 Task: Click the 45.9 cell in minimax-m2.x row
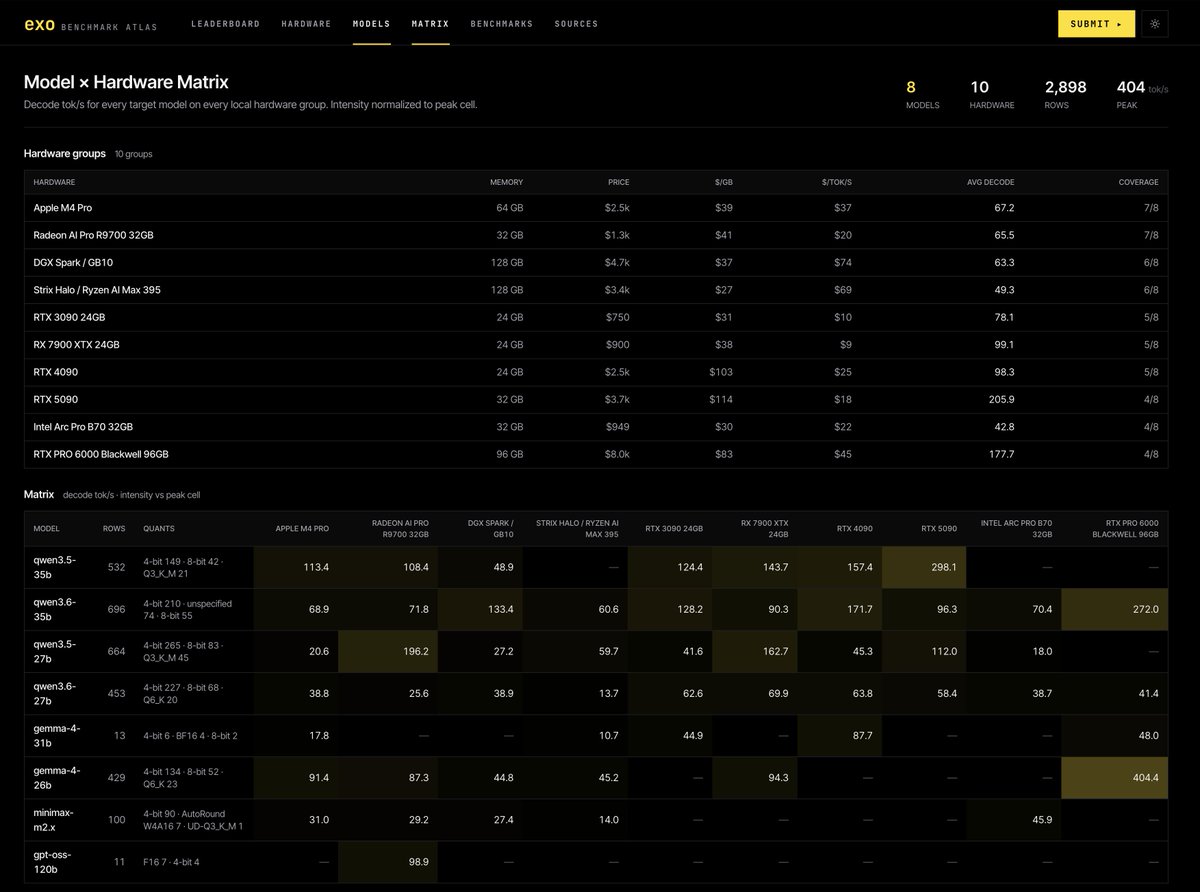coord(1014,819)
